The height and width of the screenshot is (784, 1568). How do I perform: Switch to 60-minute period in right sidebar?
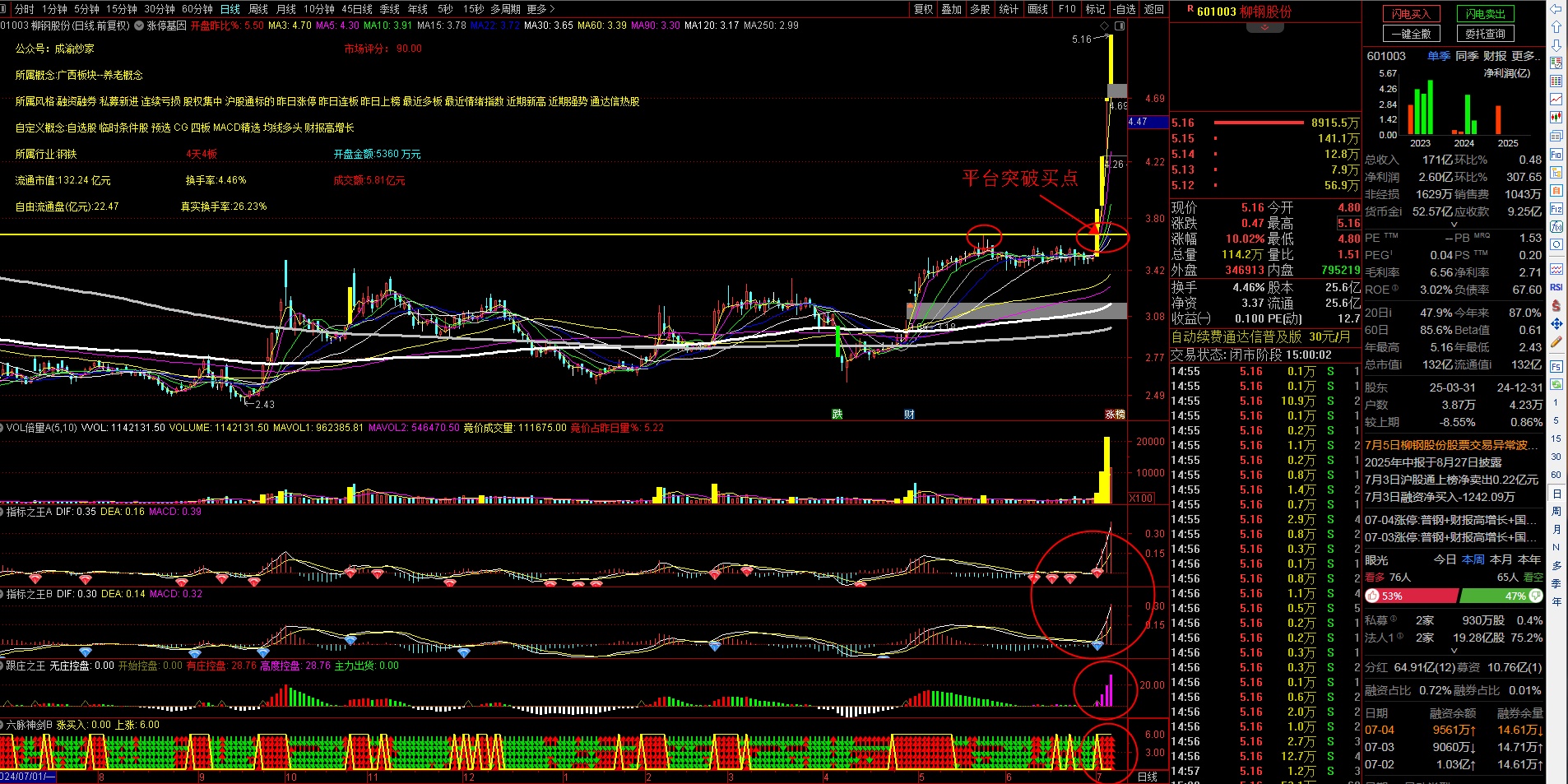click(1556, 475)
